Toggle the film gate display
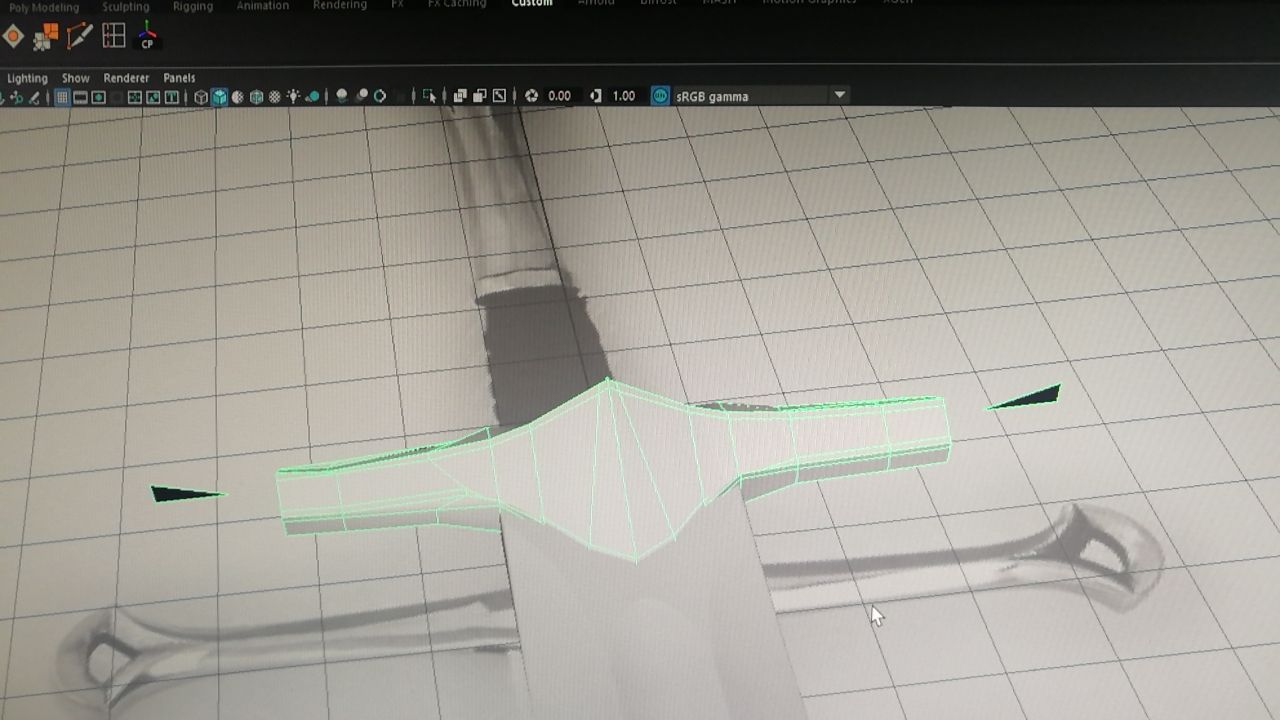The width and height of the screenshot is (1280, 720). (x=80, y=97)
